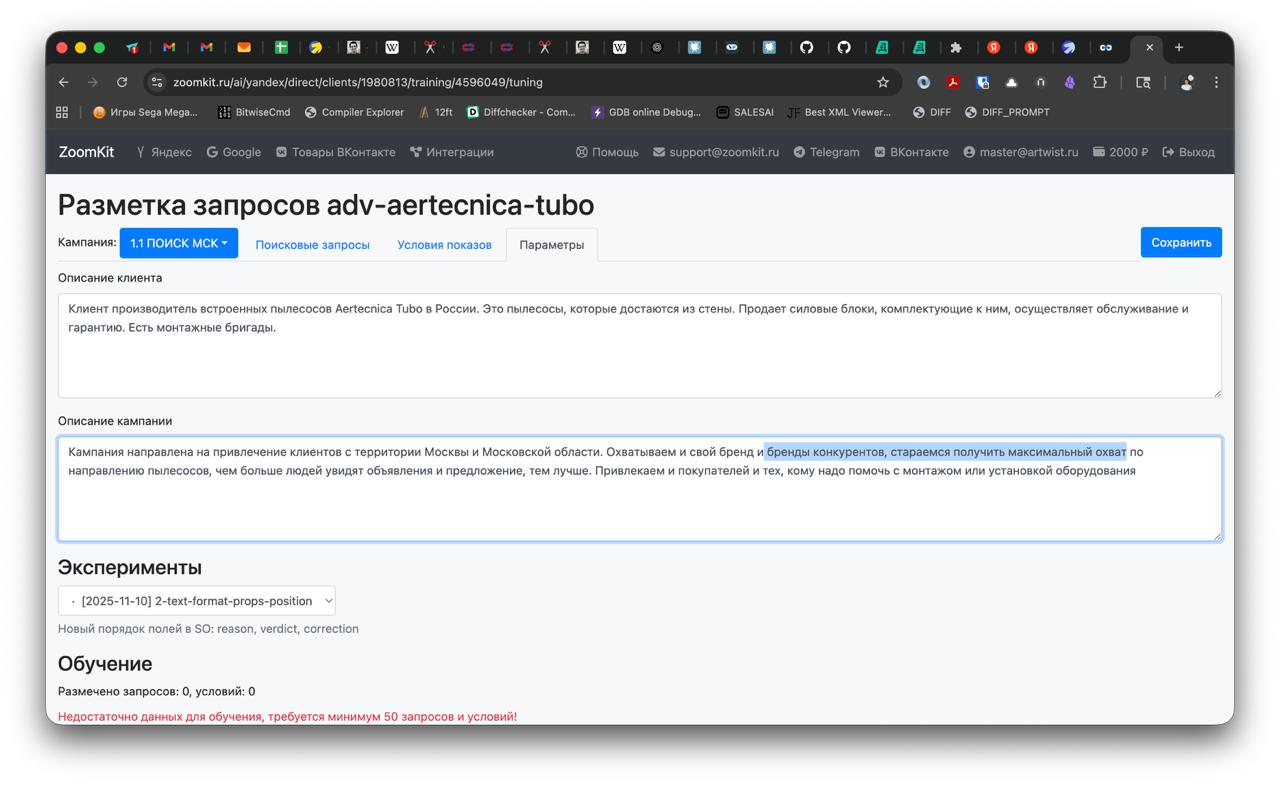The width and height of the screenshot is (1280, 785).
Task: Open the Bitwarden shield extension icon
Action: pyautogui.click(x=983, y=82)
